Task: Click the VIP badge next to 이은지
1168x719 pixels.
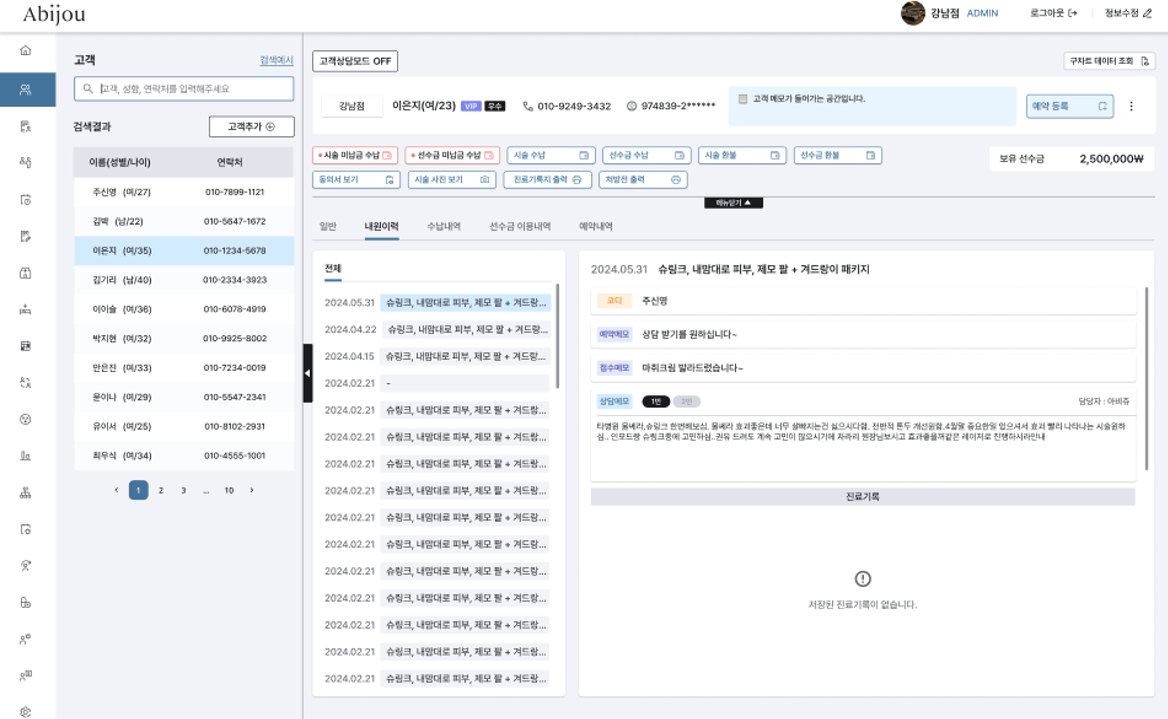Action: point(471,106)
